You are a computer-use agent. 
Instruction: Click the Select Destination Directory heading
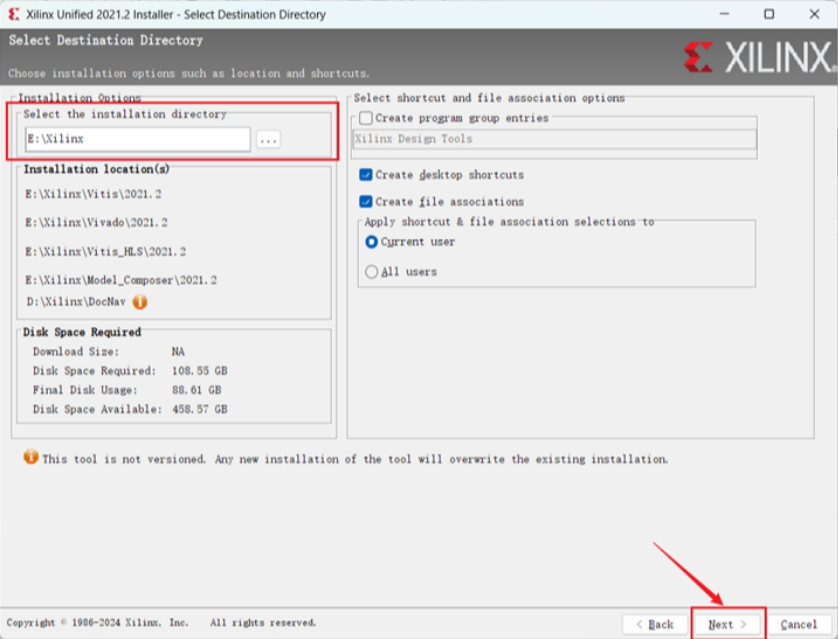pyautogui.click(x=106, y=41)
